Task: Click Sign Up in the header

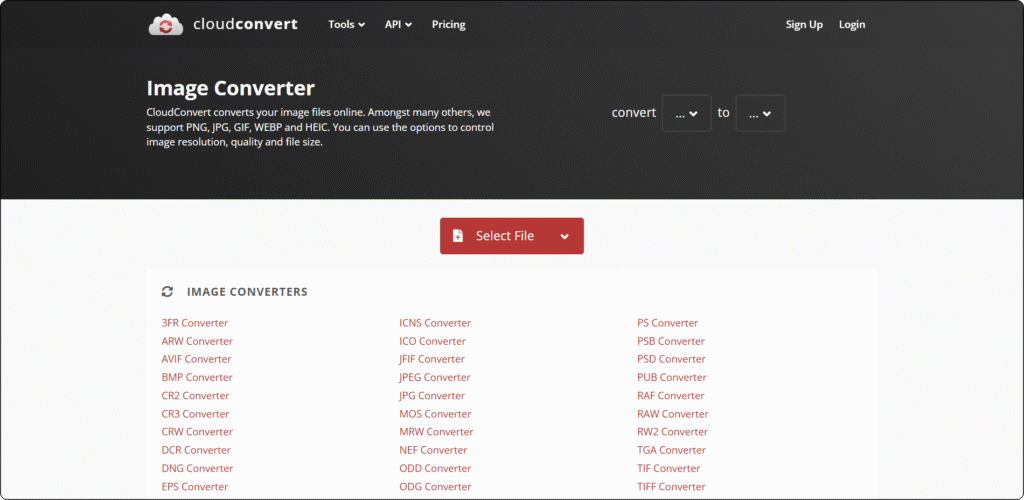Action: 804,25
